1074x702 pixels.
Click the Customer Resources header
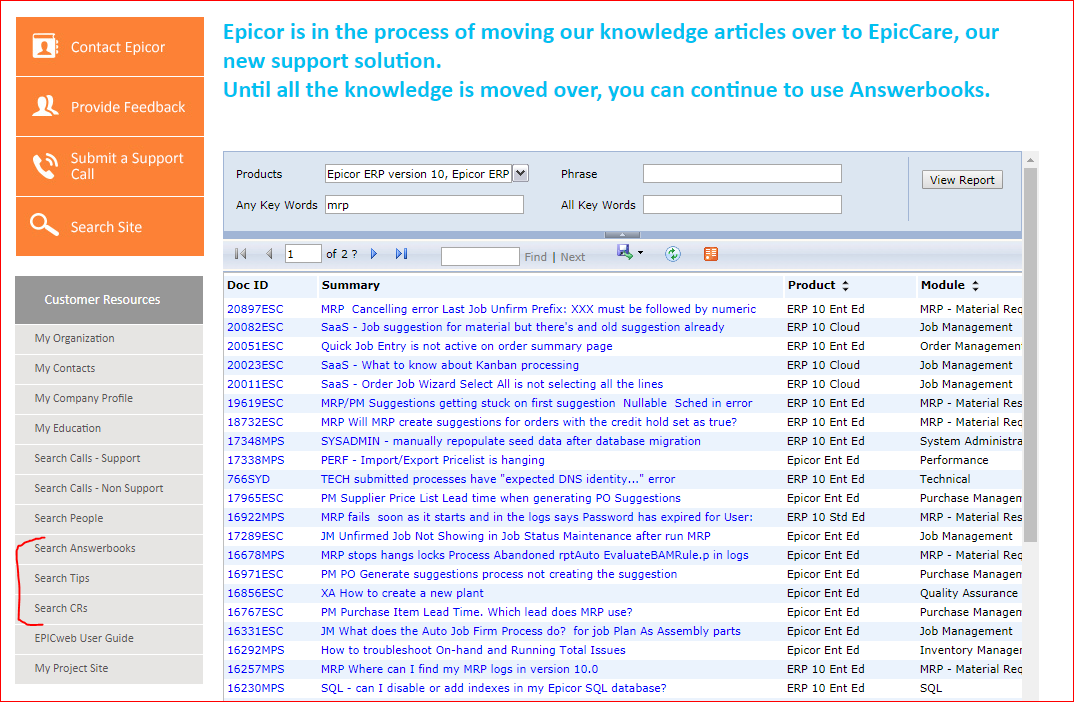pos(109,299)
